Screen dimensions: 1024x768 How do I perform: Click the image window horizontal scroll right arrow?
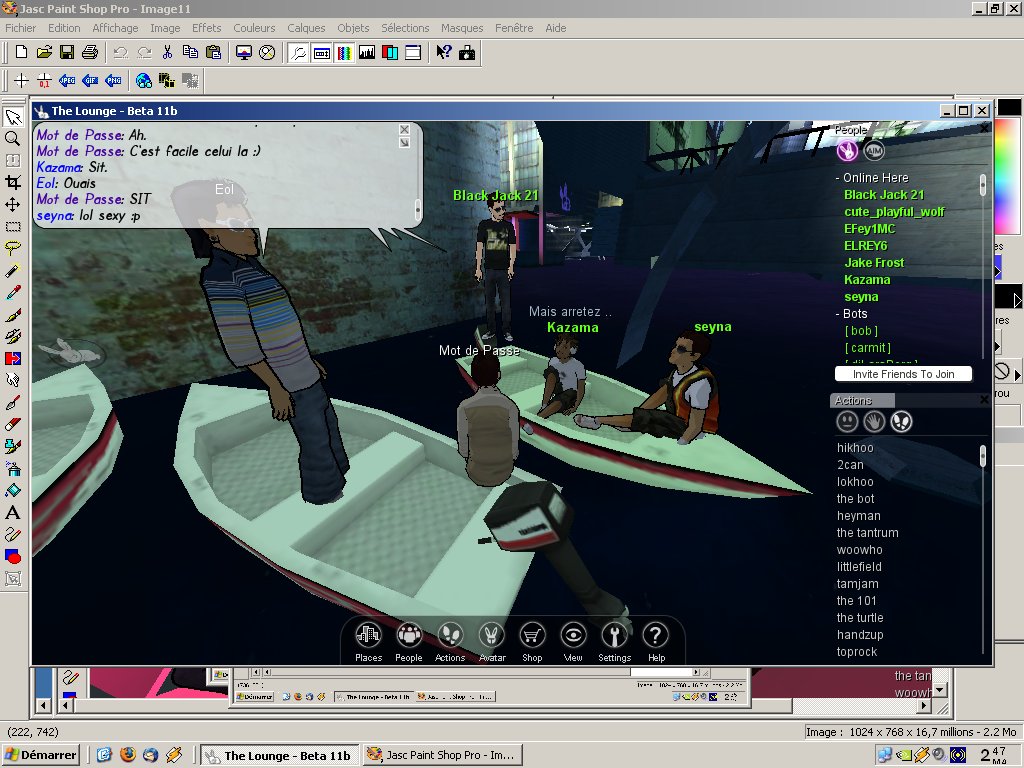pos(923,705)
